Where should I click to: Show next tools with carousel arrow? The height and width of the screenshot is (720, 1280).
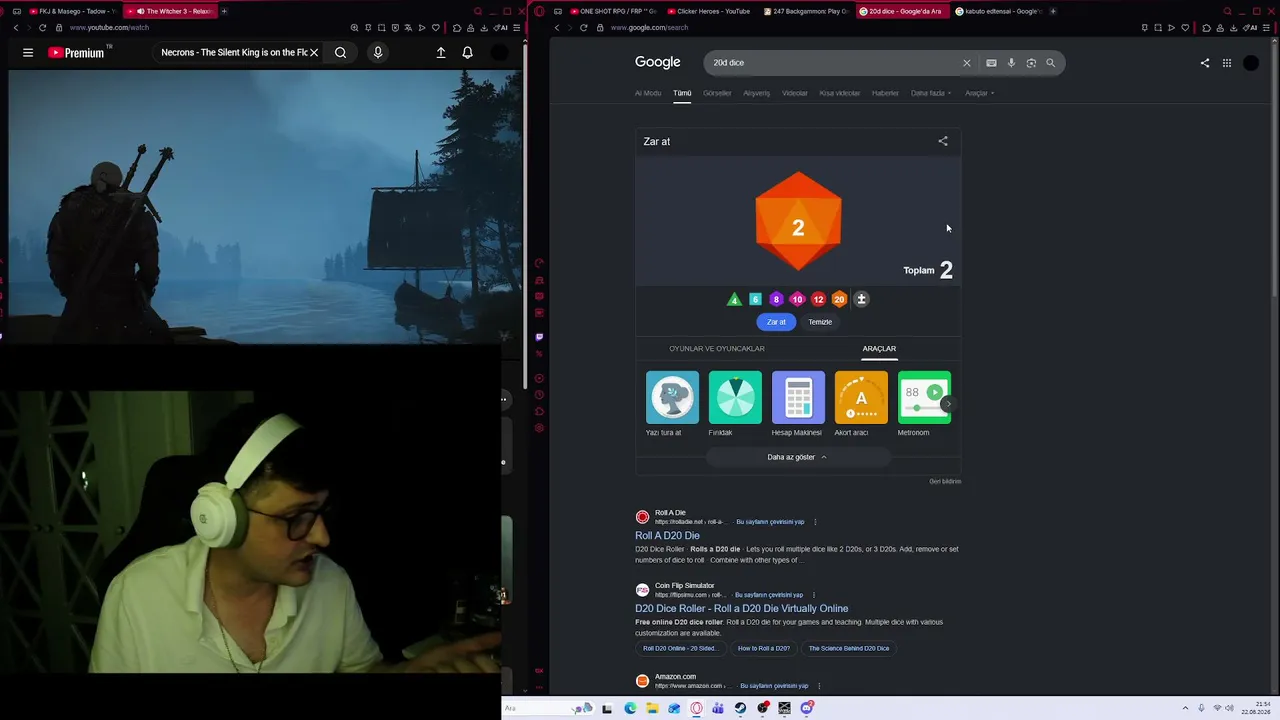(x=948, y=404)
